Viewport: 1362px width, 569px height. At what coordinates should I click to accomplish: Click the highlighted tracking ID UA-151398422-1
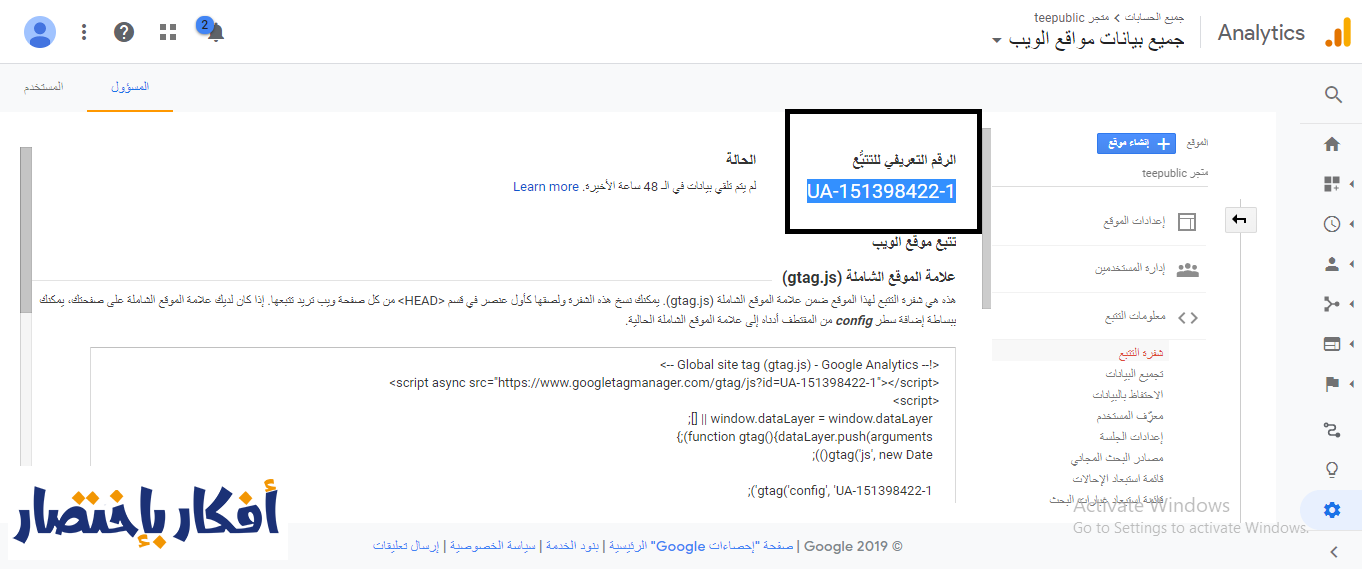tap(881, 191)
